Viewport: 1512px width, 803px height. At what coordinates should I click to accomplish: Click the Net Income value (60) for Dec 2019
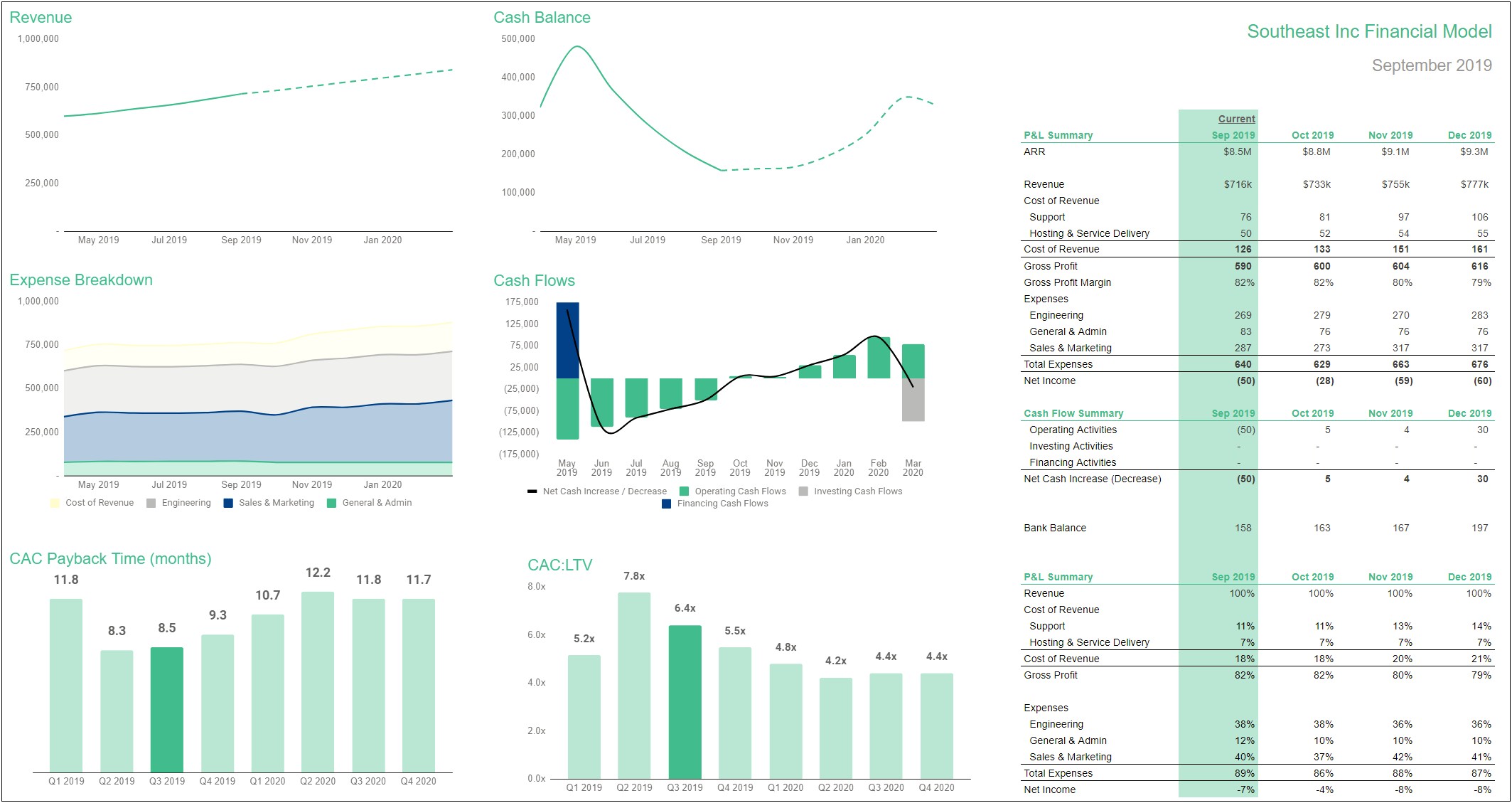pyautogui.click(x=1482, y=381)
